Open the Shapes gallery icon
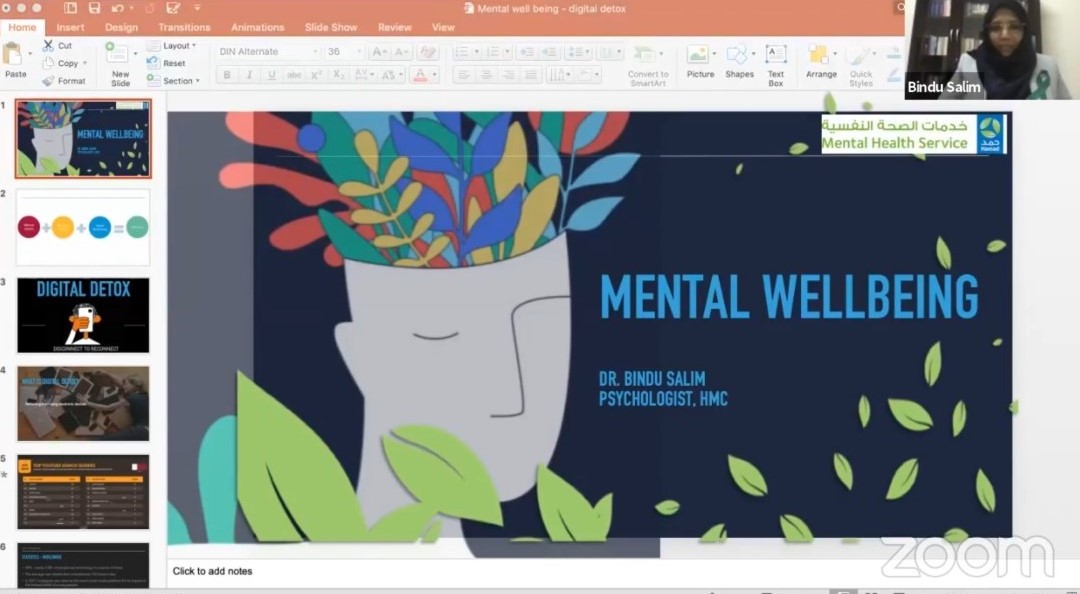 [x=739, y=56]
